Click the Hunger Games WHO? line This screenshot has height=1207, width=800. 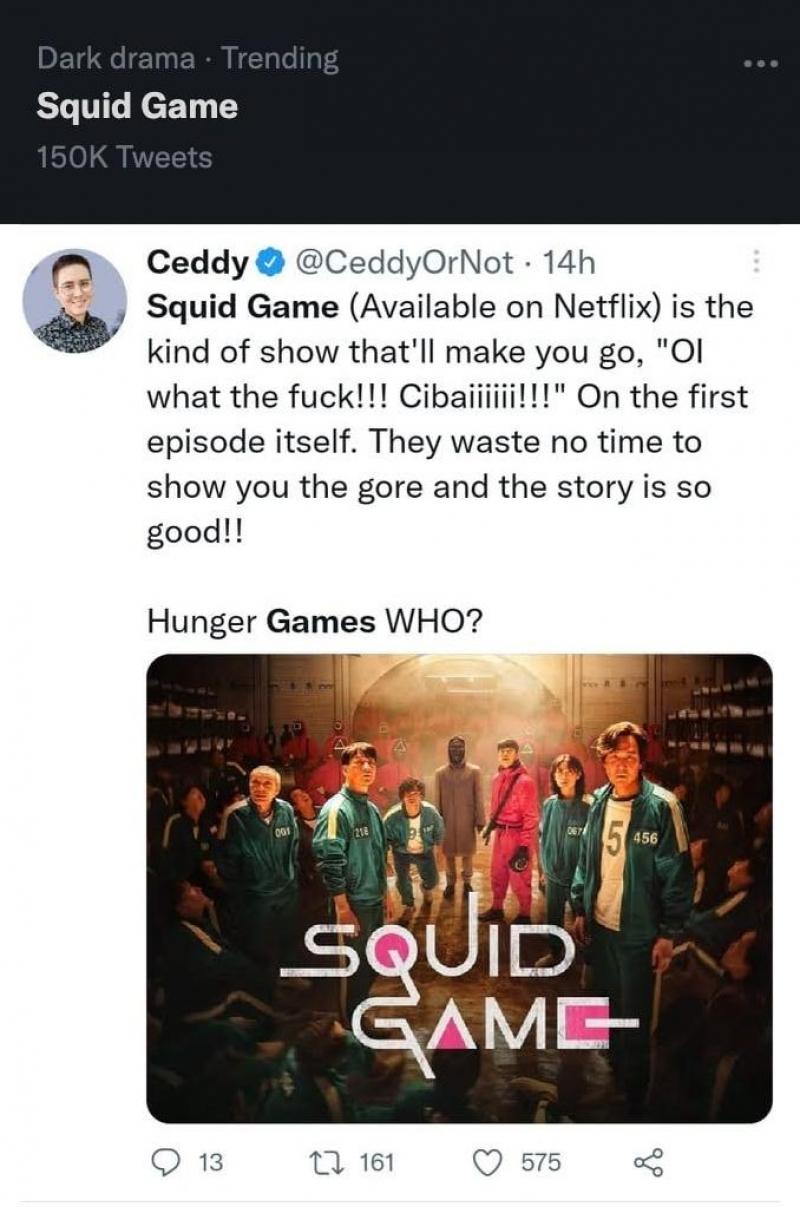pyautogui.click(x=314, y=621)
